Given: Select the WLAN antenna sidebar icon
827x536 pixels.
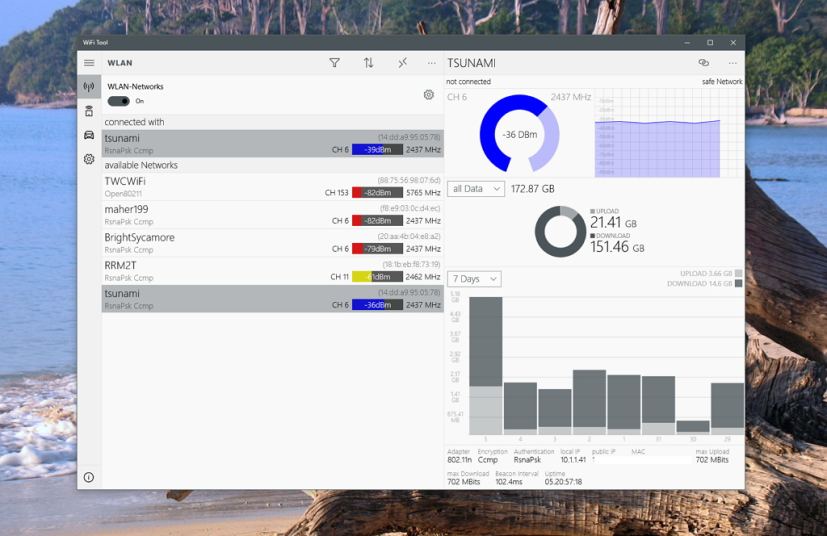Looking at the screenshot, I should click(89, 87).
